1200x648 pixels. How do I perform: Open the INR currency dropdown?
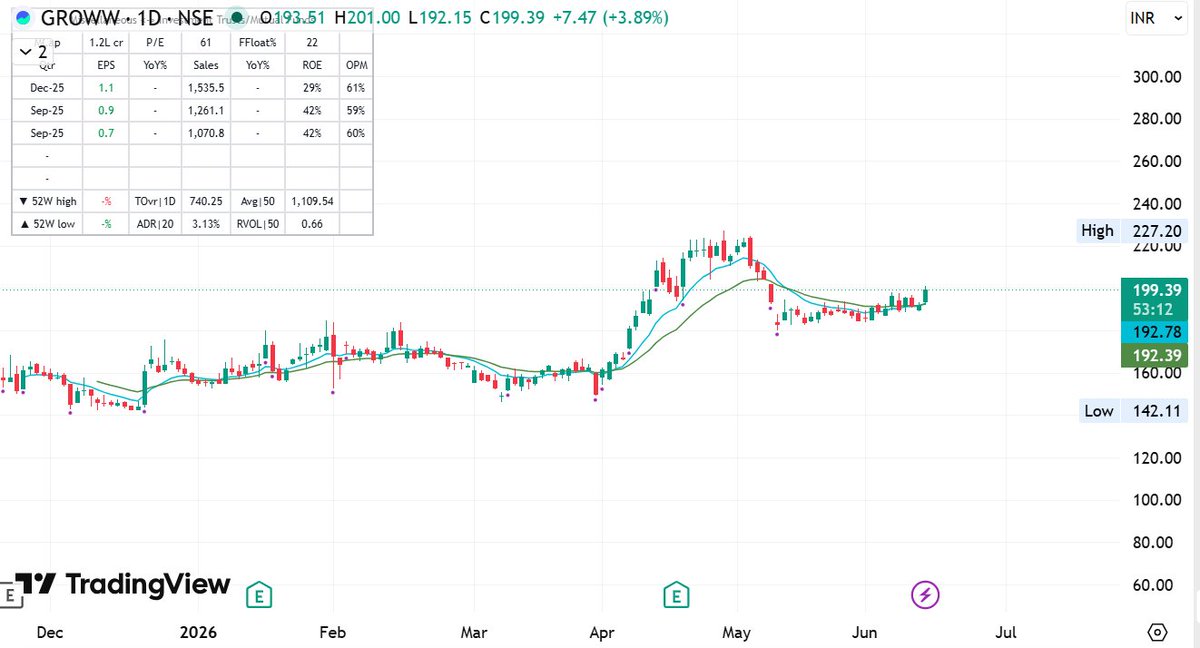(1155, 18)
